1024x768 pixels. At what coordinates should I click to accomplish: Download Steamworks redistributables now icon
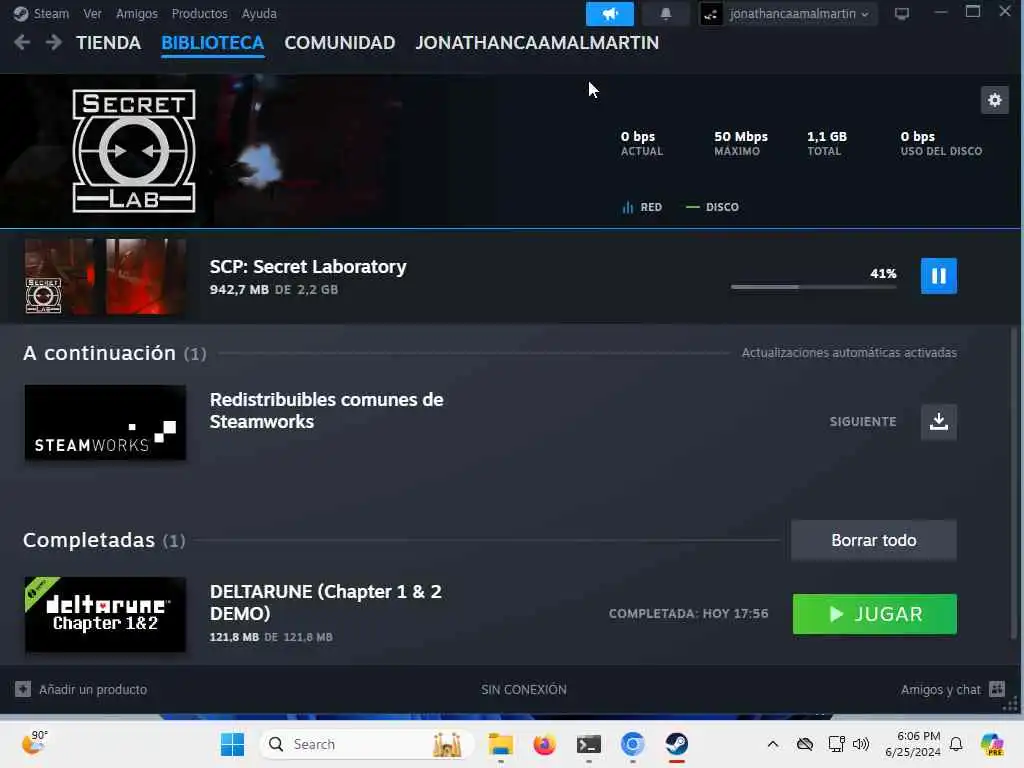click(x=938, y=422)
